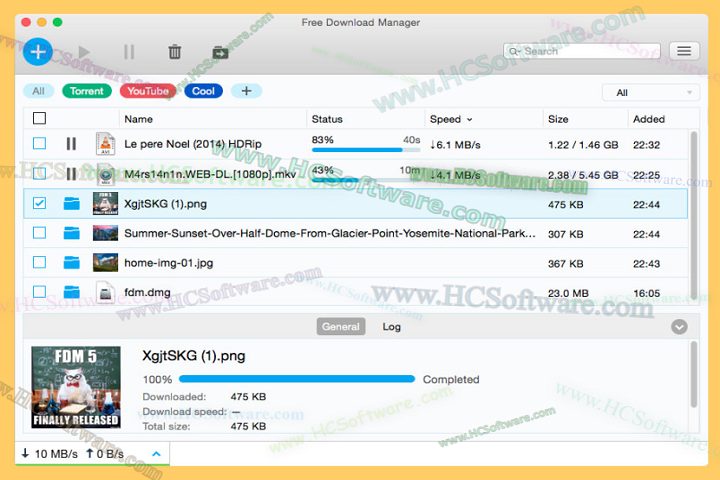720x480 pixels.
Task: Select the All tag filter
Action: point(39,91)
